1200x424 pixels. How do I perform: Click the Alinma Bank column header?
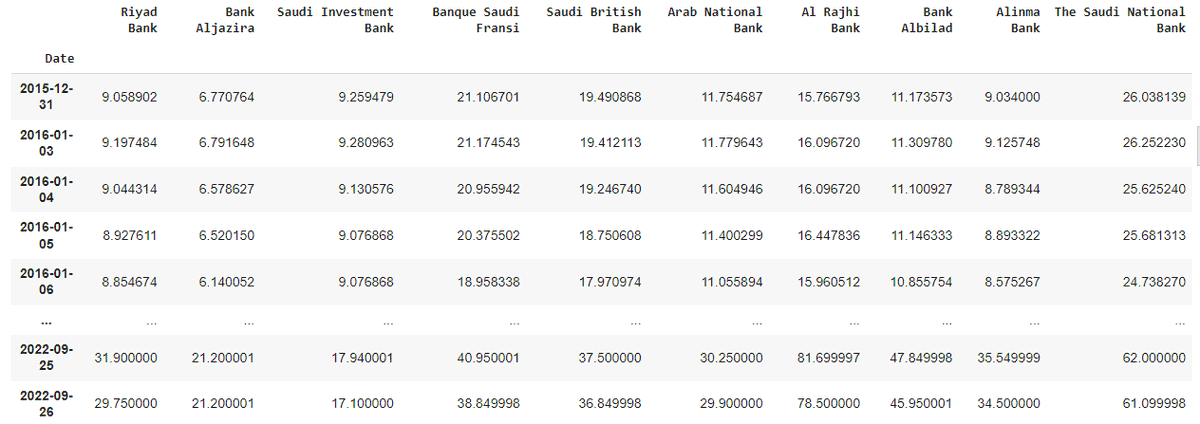pos(1018,20)
